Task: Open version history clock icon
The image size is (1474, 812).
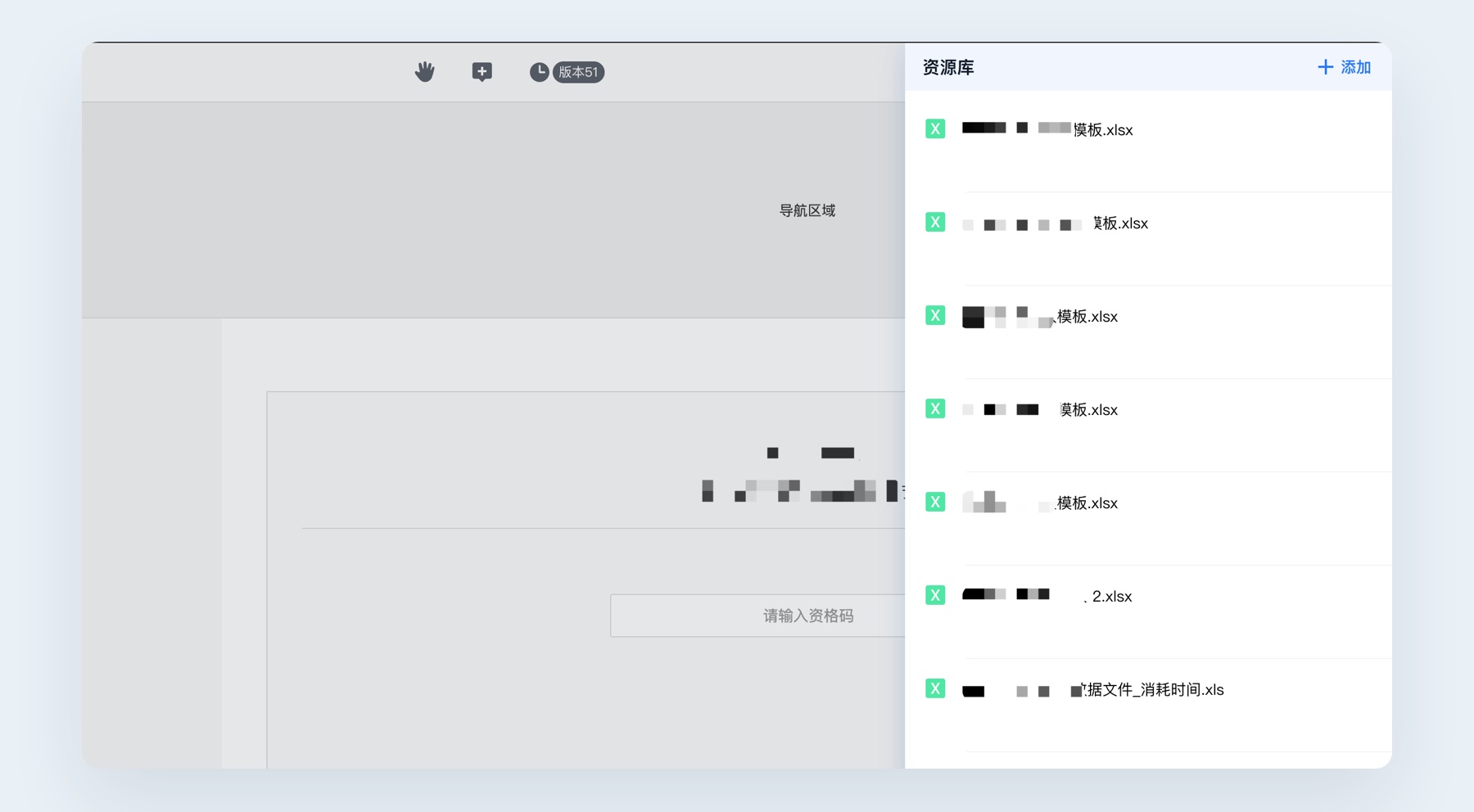Action: [x=539, y=72]
